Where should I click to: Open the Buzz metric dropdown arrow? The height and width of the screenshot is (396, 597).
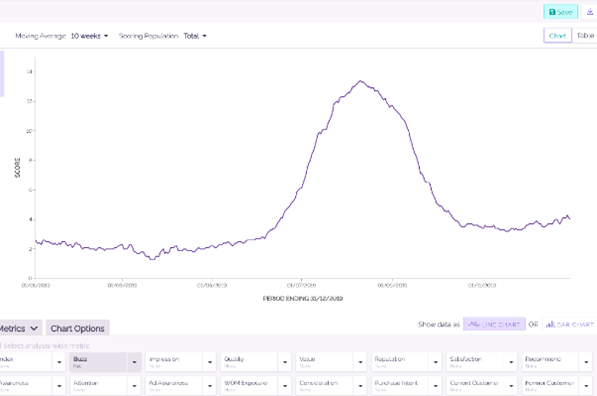[x=134, y=362]
